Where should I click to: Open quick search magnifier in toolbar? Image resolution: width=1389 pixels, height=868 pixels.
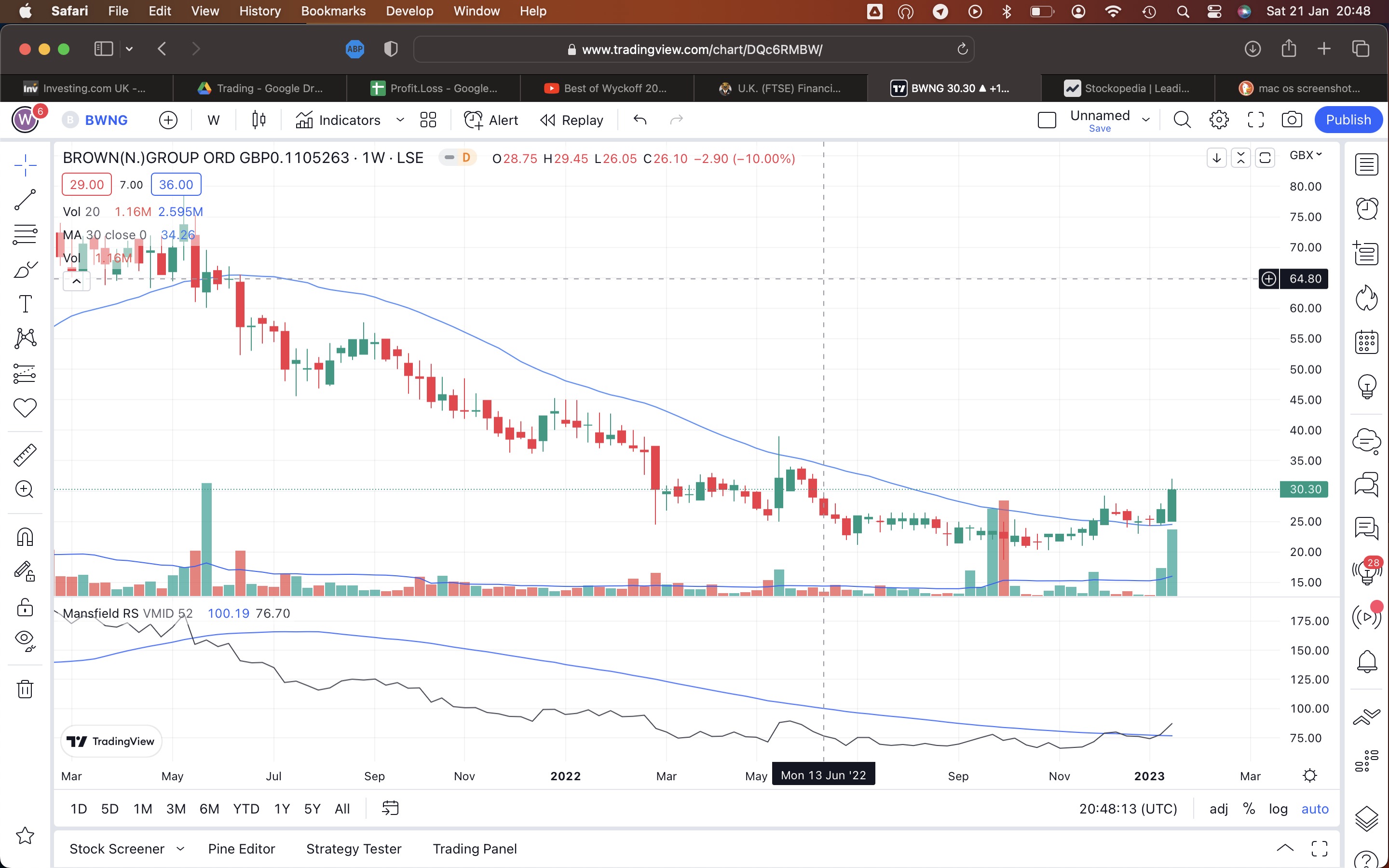click(1182, 120)
